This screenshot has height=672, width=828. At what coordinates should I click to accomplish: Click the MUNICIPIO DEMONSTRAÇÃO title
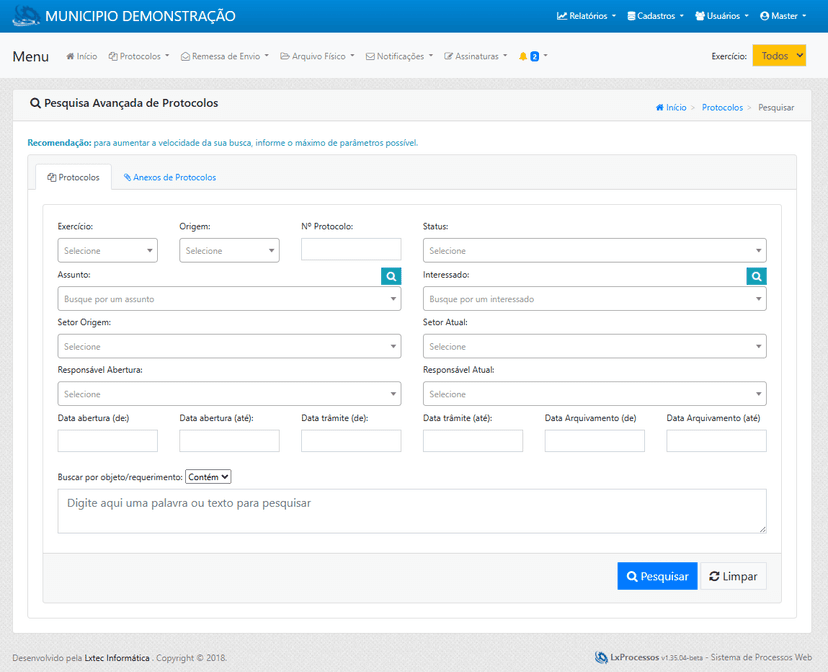tap(140, 16)
